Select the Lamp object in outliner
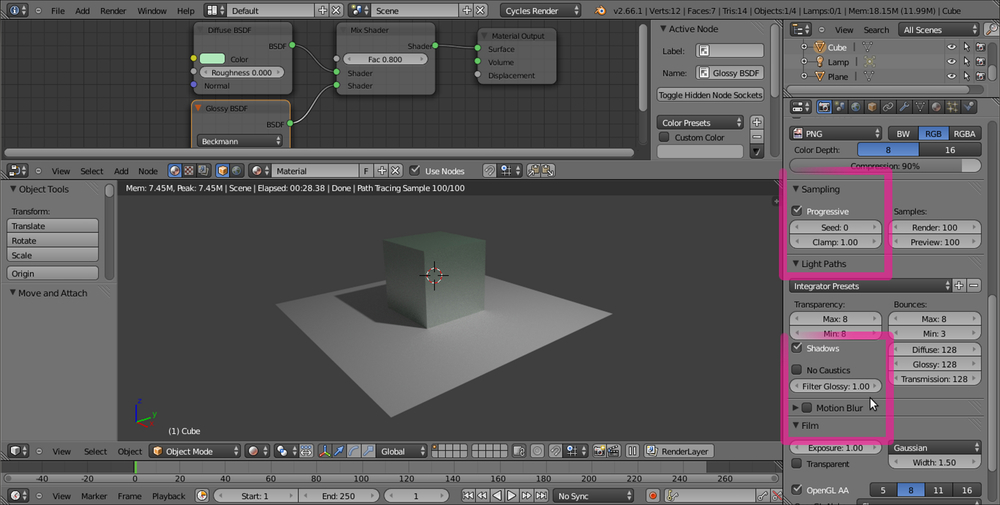 (837, 61)
